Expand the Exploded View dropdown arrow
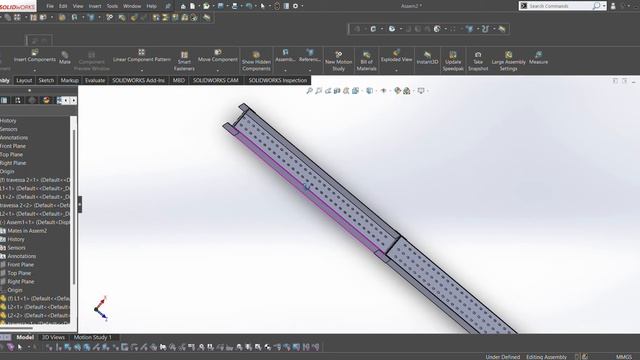Screen dimensions: 640x360 pos(396,70)
